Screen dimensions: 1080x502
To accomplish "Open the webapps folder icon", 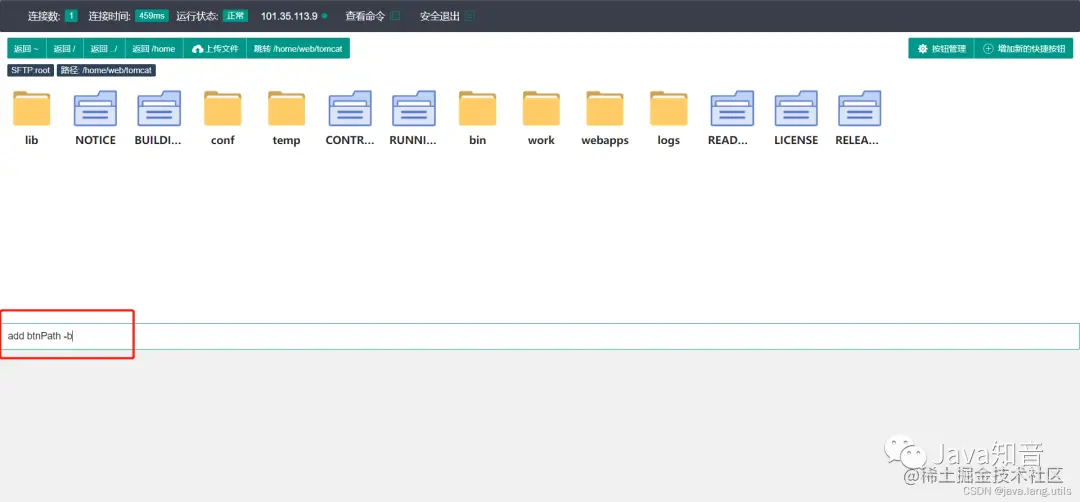I will pos(605,108).
